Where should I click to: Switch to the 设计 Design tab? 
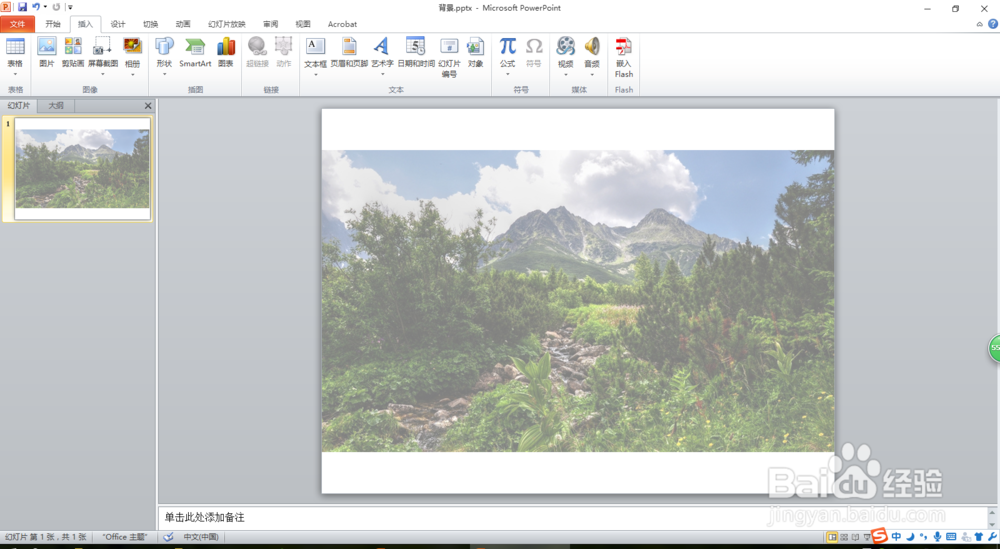tap(118, 24)
